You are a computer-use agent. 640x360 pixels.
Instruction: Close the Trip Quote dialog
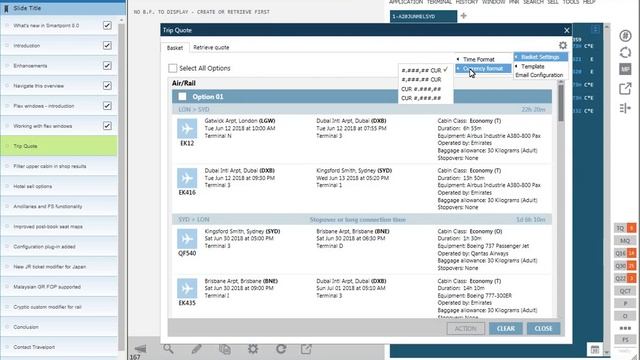[x=567, y=30]
